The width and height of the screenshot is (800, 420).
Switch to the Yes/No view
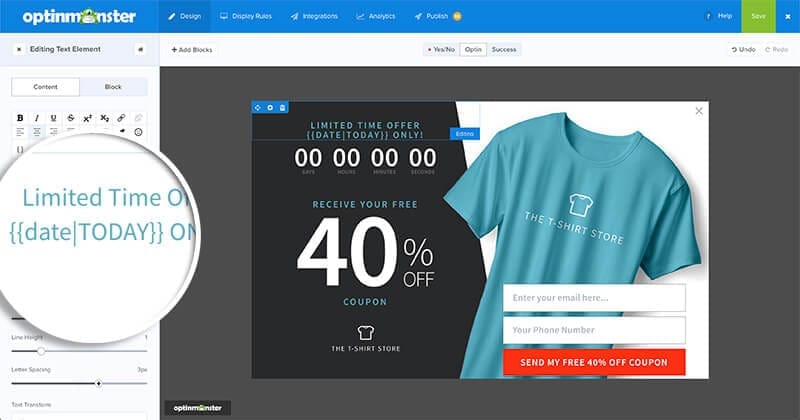coord(440,49)
